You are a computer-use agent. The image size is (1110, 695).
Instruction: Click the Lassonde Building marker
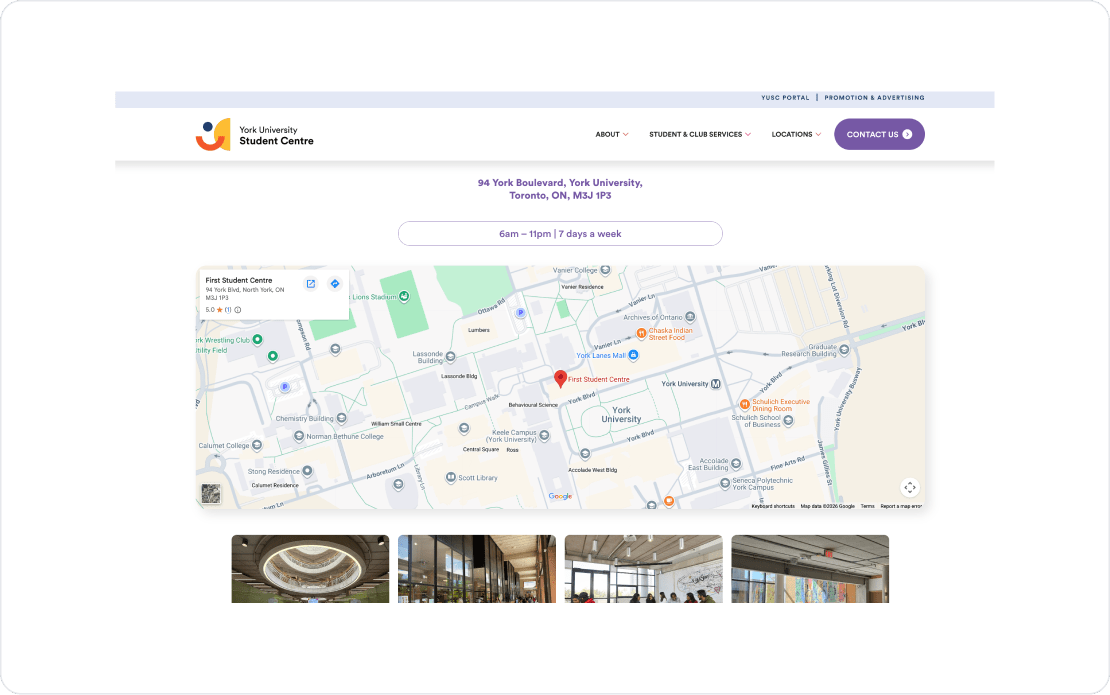coord(450,357)
